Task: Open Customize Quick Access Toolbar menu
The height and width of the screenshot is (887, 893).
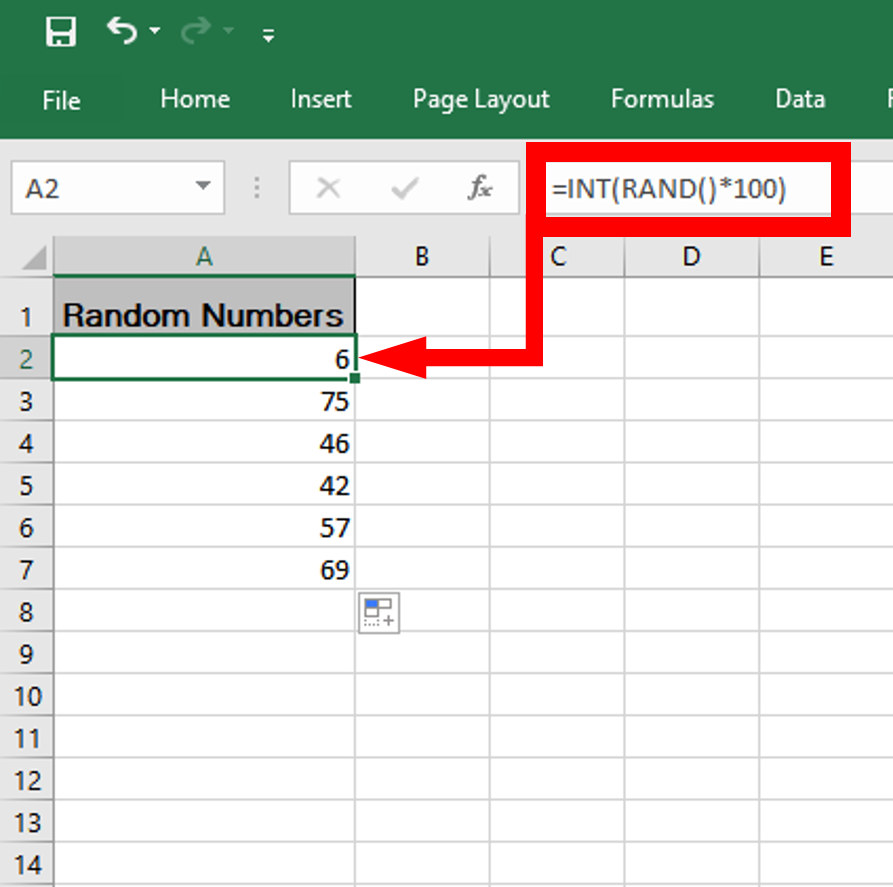Action: [x=268, y=36]
